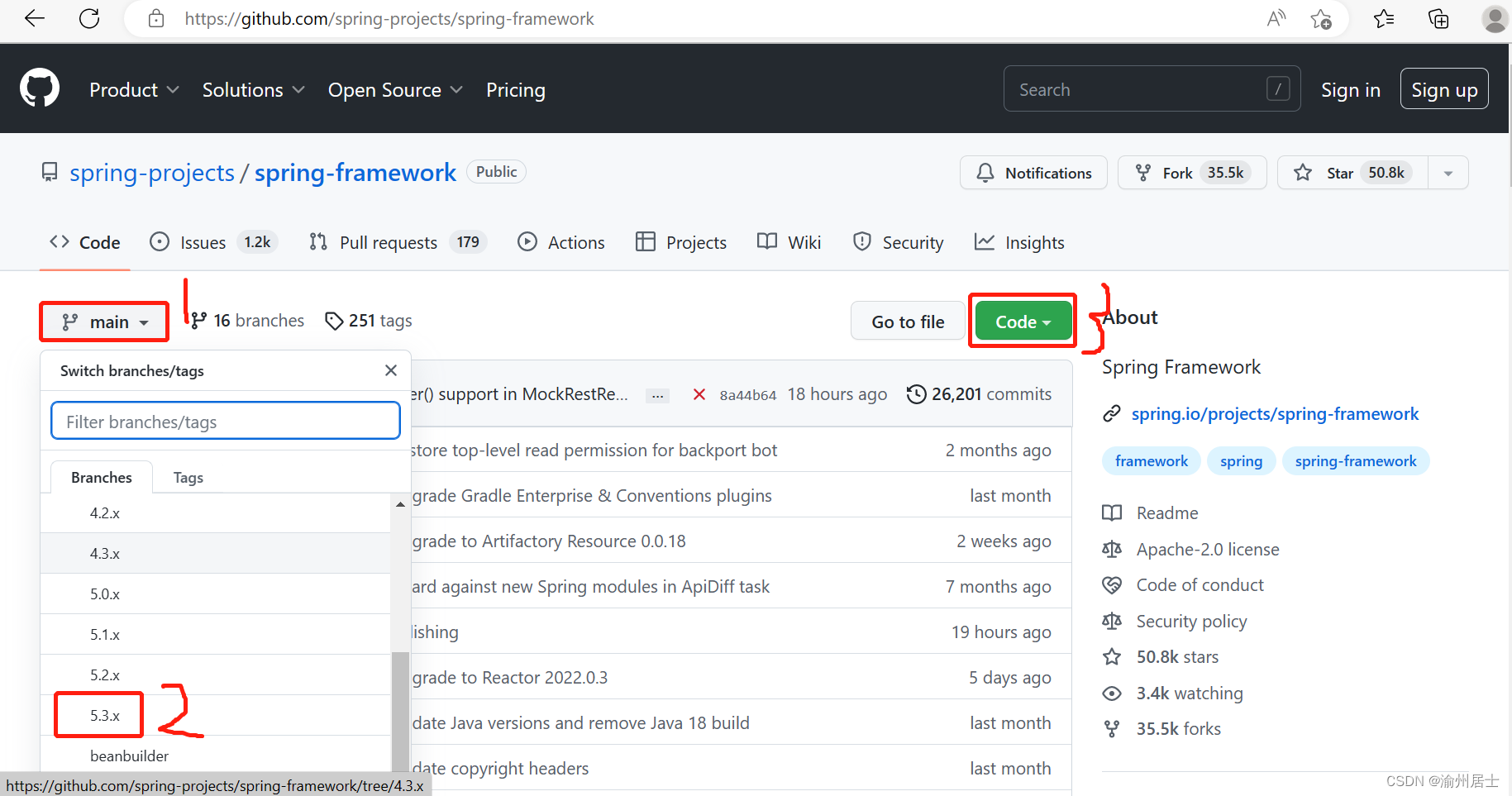Select the beanbuilder branch
This screenshot has width=1512, height=796.
click(x=215, y=755)
